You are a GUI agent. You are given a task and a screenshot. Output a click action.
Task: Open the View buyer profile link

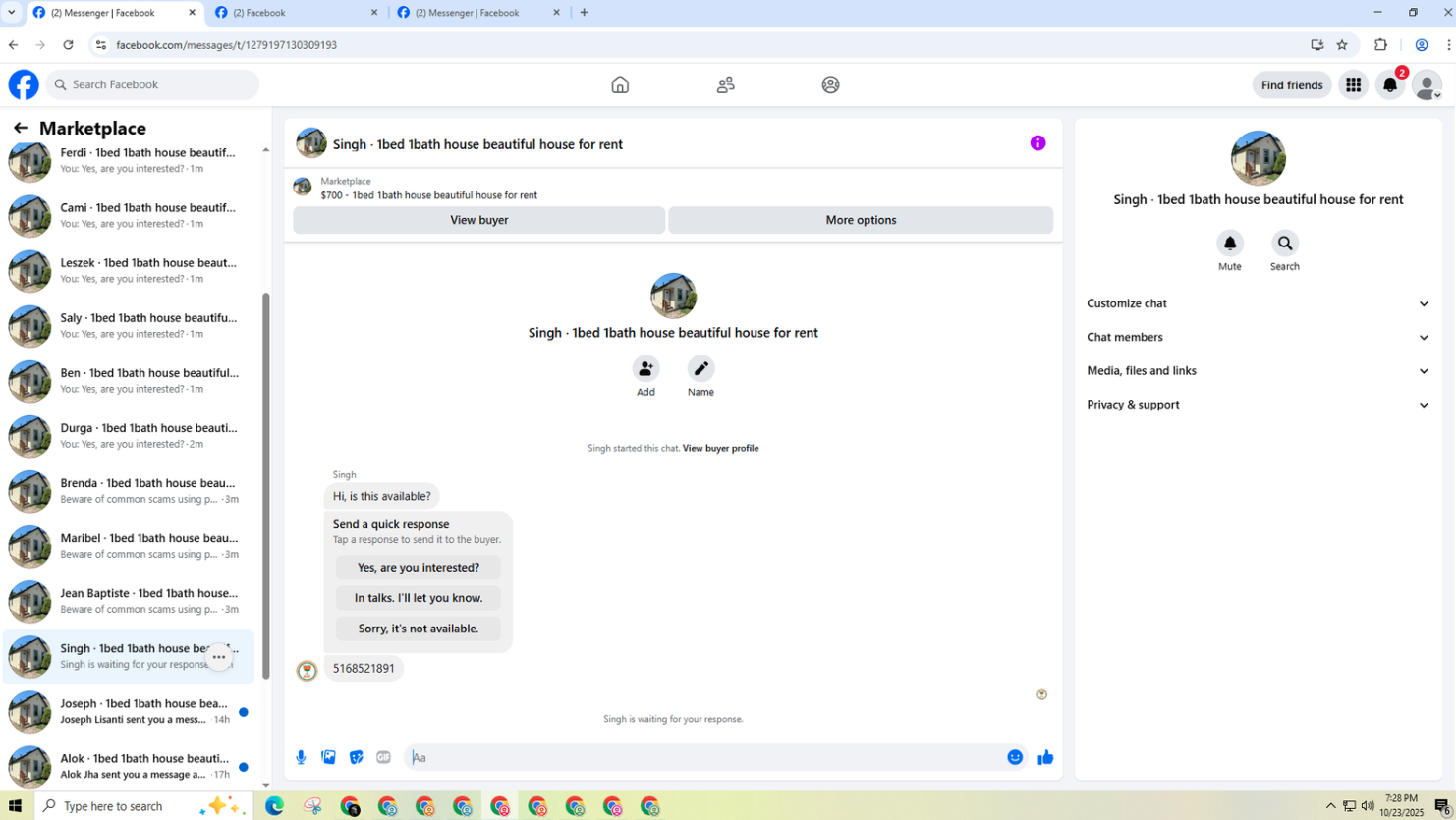point(720,448)
